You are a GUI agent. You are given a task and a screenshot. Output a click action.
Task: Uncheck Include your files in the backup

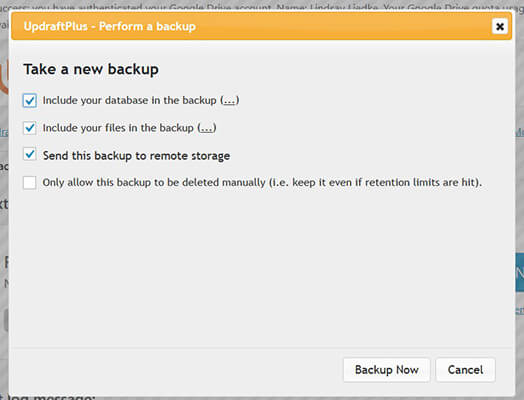click(x=30, y=128)
